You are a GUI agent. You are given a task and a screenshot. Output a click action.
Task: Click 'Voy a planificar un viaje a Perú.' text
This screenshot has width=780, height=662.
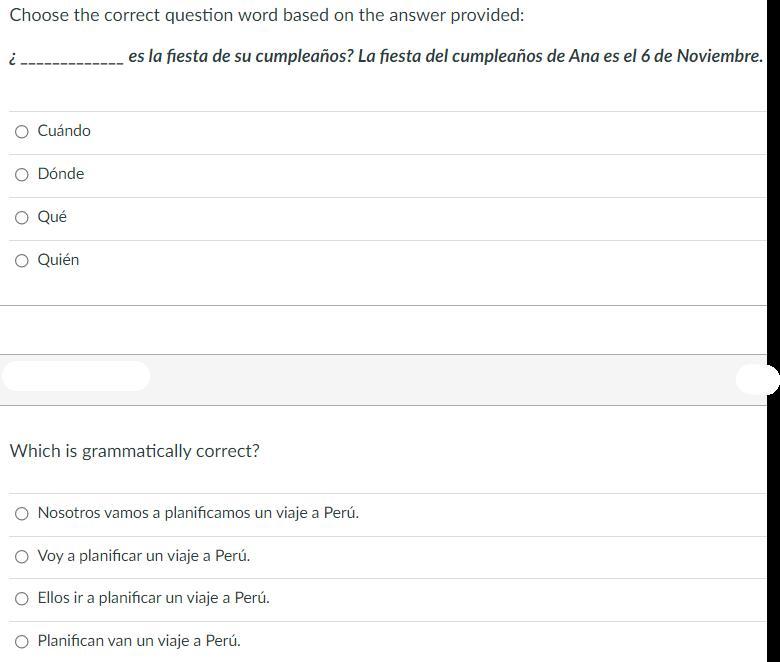pyautogui.click(x=144, y=556)
